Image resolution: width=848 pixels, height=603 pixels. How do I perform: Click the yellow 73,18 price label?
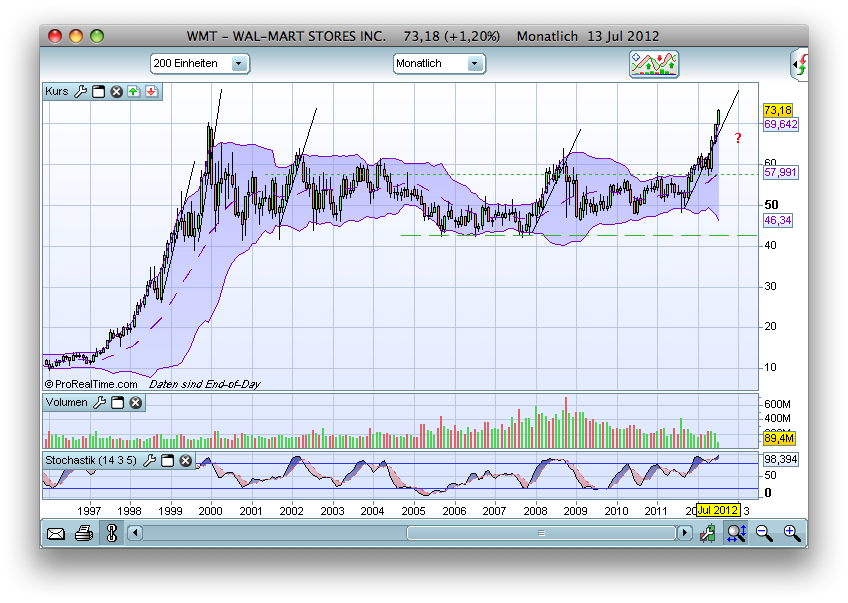click(x=778, y=110)
